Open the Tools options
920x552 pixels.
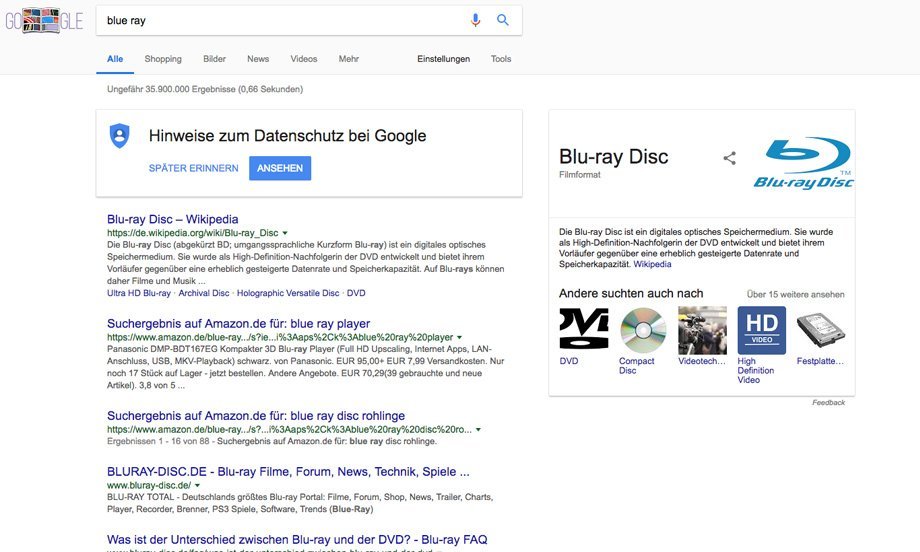pyautogui.click(x=501, y=59)
